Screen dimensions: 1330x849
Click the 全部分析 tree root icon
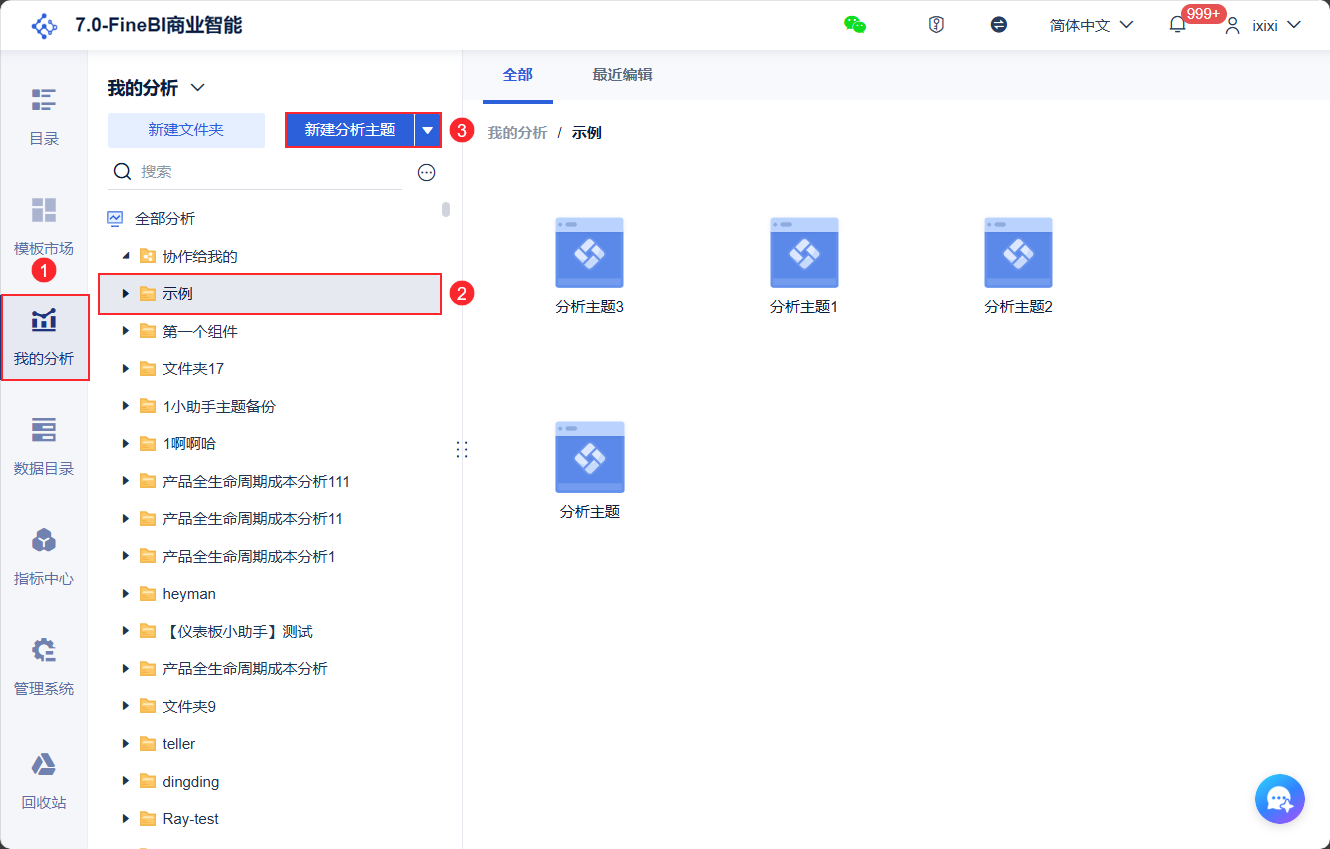point(115,218)
